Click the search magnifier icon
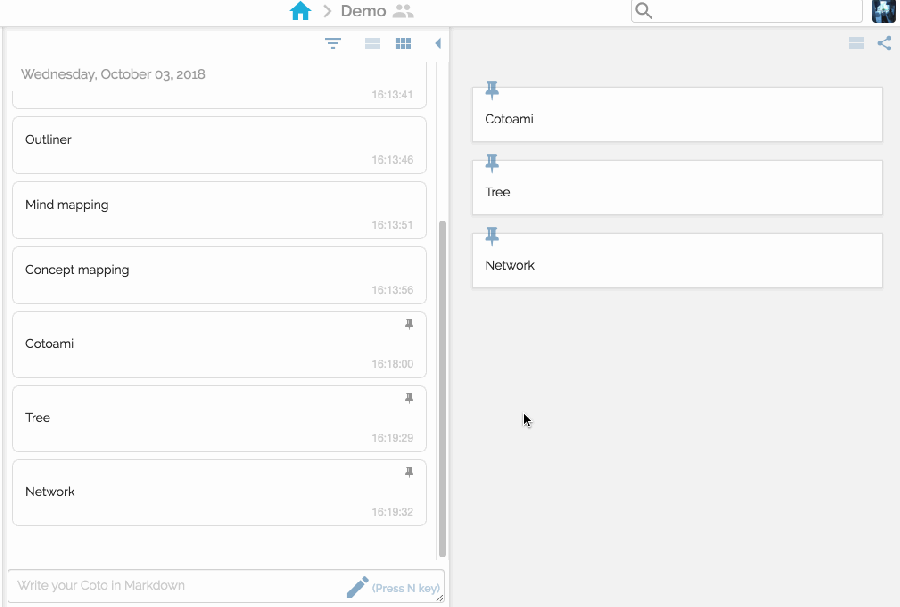The width and height of the screenshot is (900, 607). coord(644,11)
